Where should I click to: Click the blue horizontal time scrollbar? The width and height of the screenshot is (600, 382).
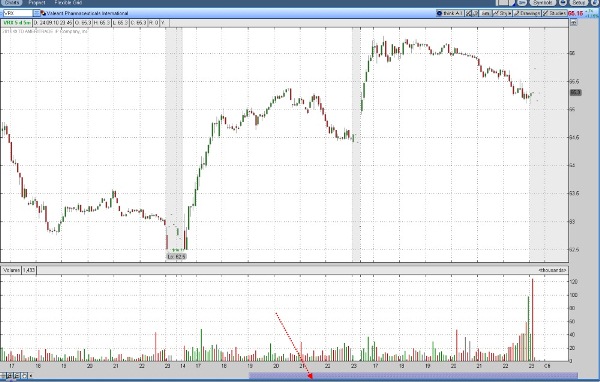coord(413,376)
